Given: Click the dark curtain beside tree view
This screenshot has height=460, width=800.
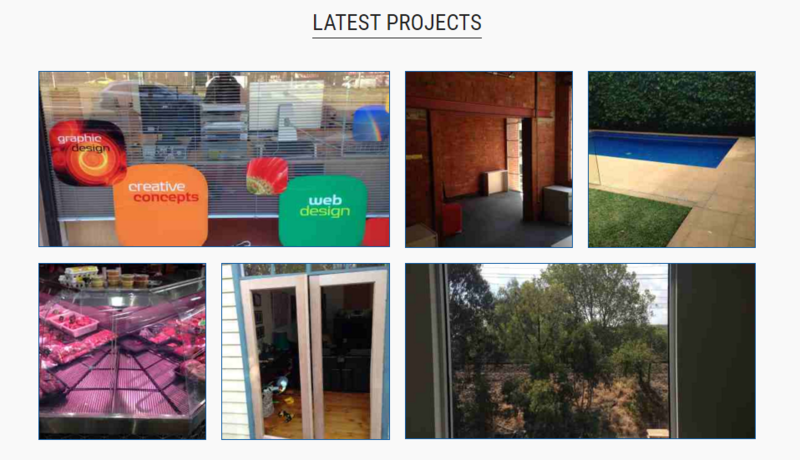Looking at the screenshot, I should click(716, 351).
